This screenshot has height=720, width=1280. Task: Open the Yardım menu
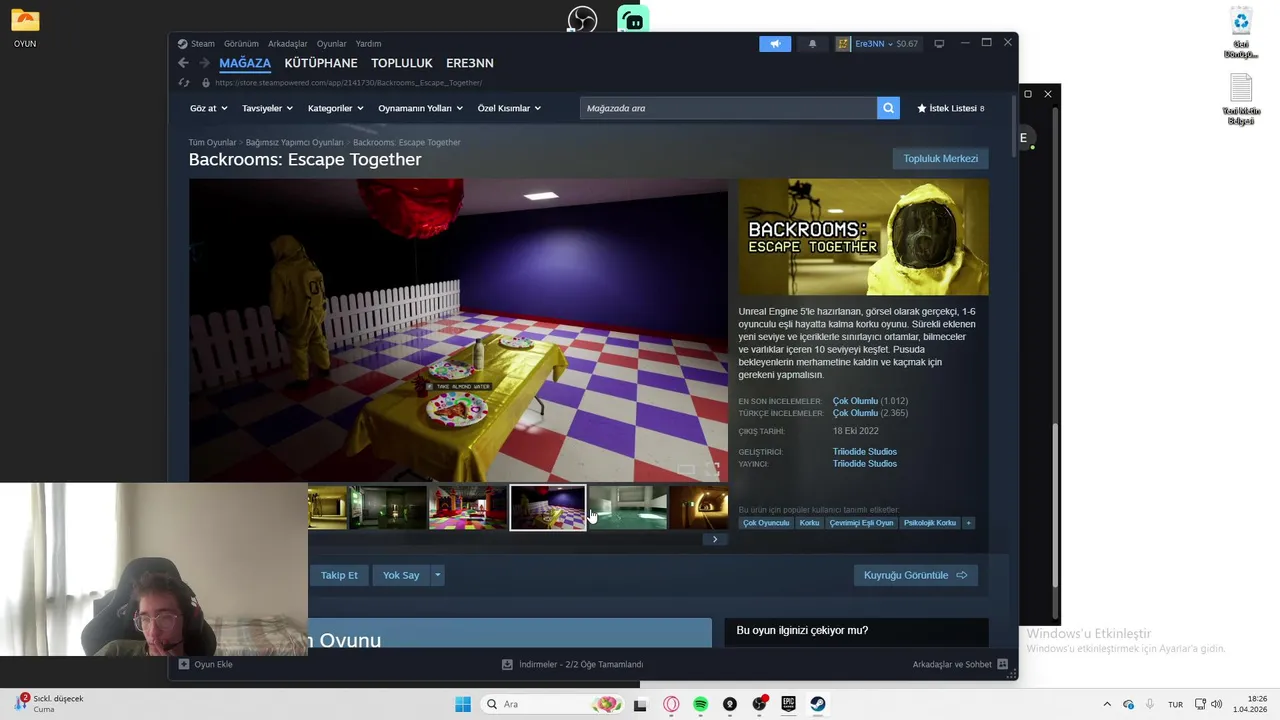(x=369, y=44)
